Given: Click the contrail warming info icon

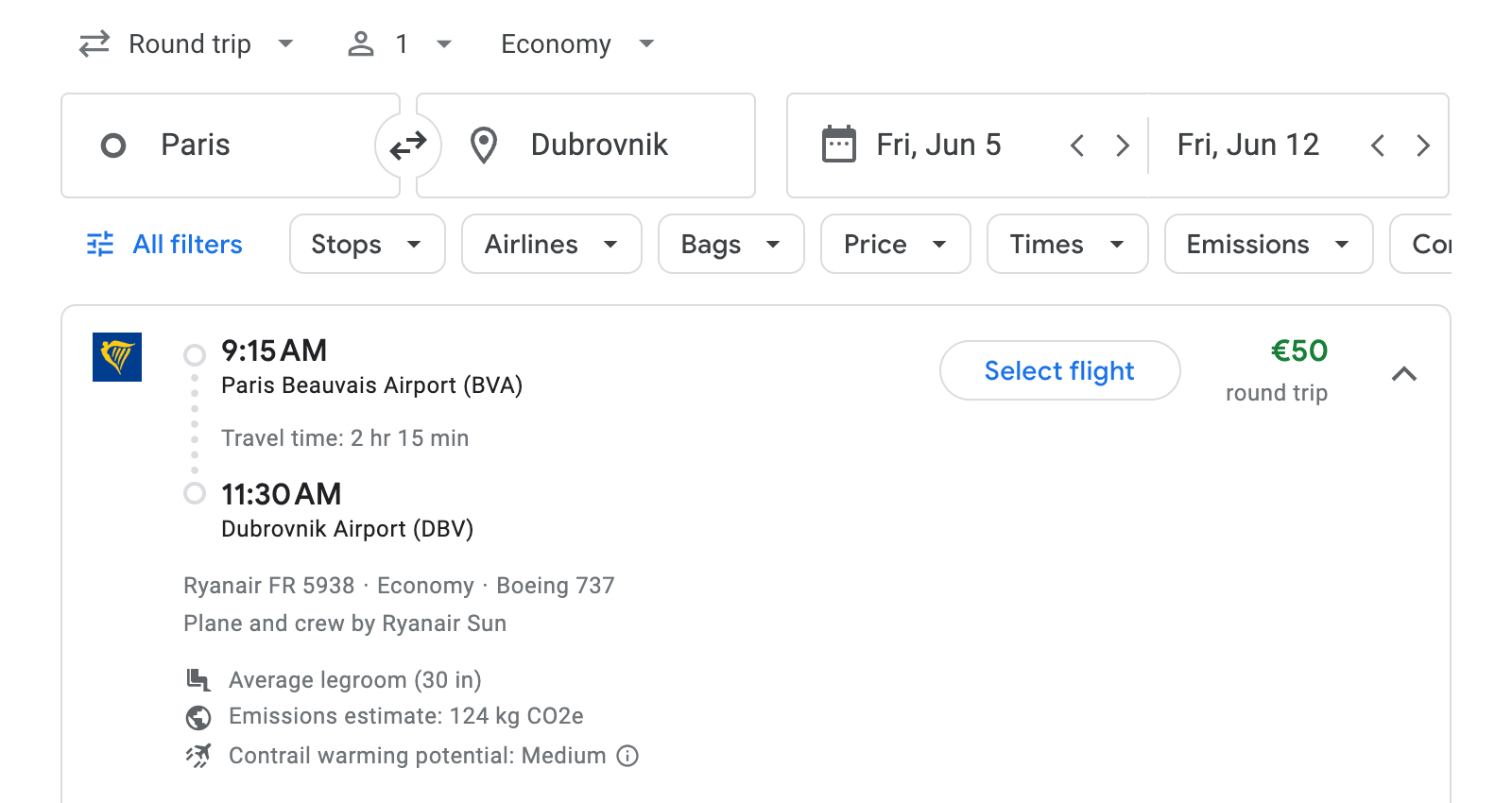Looking at the screenshot, I should (x=627, y=756).
